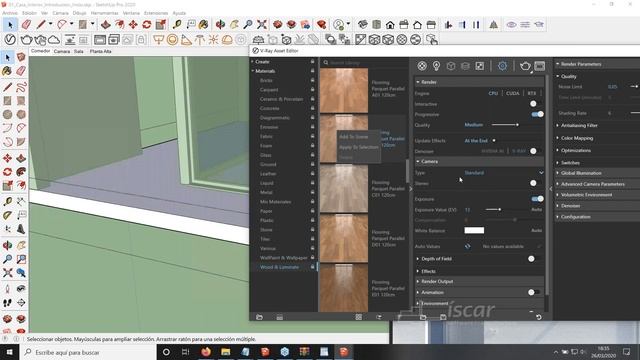Open library folder icon at bottom left
The width and height of the screenshot is (640, 360).
[x=259, y=317]
